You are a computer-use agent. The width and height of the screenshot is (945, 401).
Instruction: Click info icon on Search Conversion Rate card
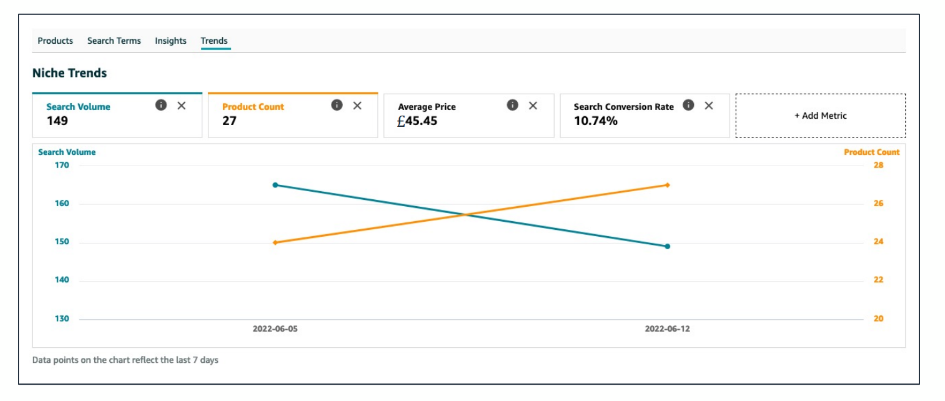(x=689, y=105)
